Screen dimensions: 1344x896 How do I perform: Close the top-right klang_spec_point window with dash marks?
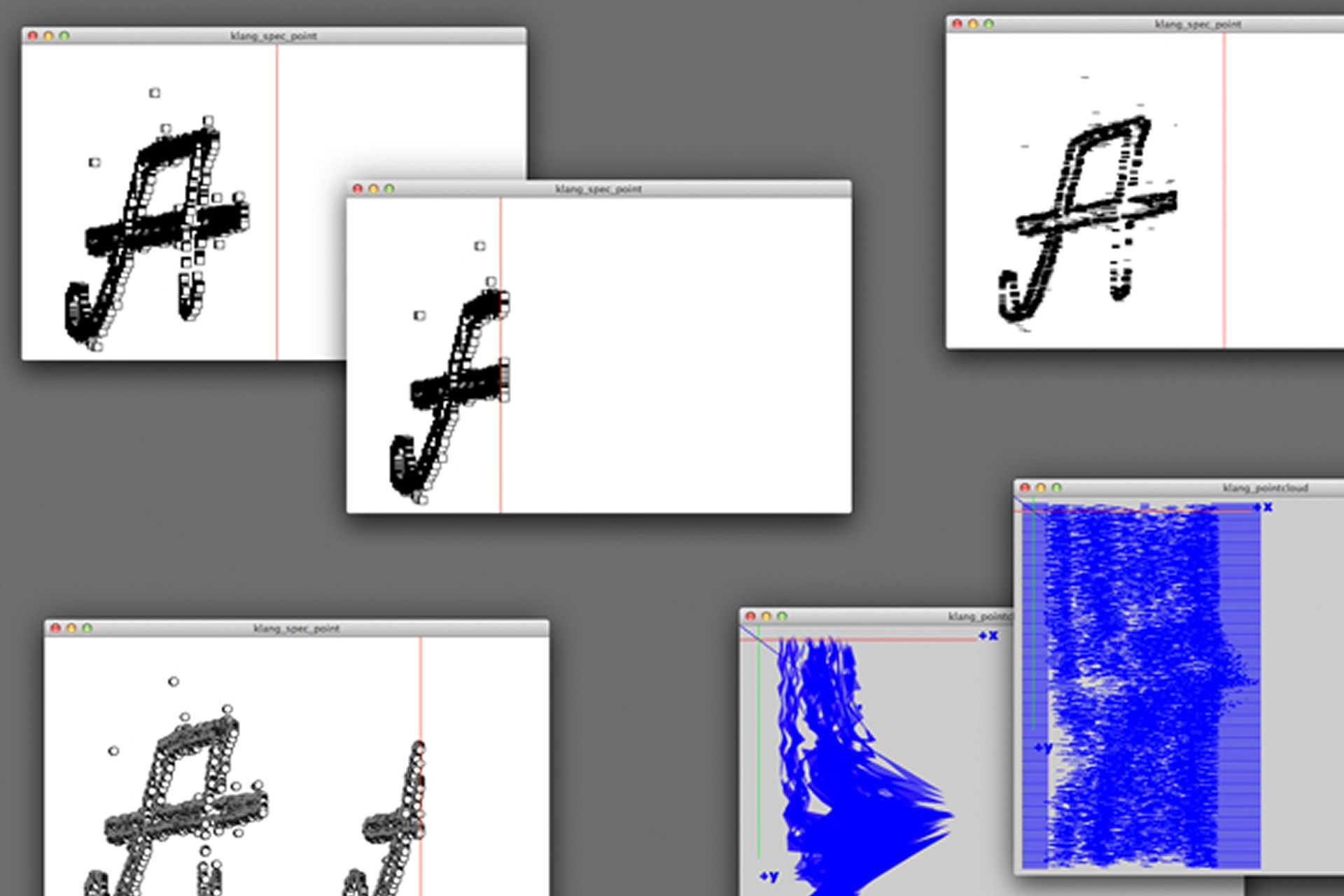[956, 24]
